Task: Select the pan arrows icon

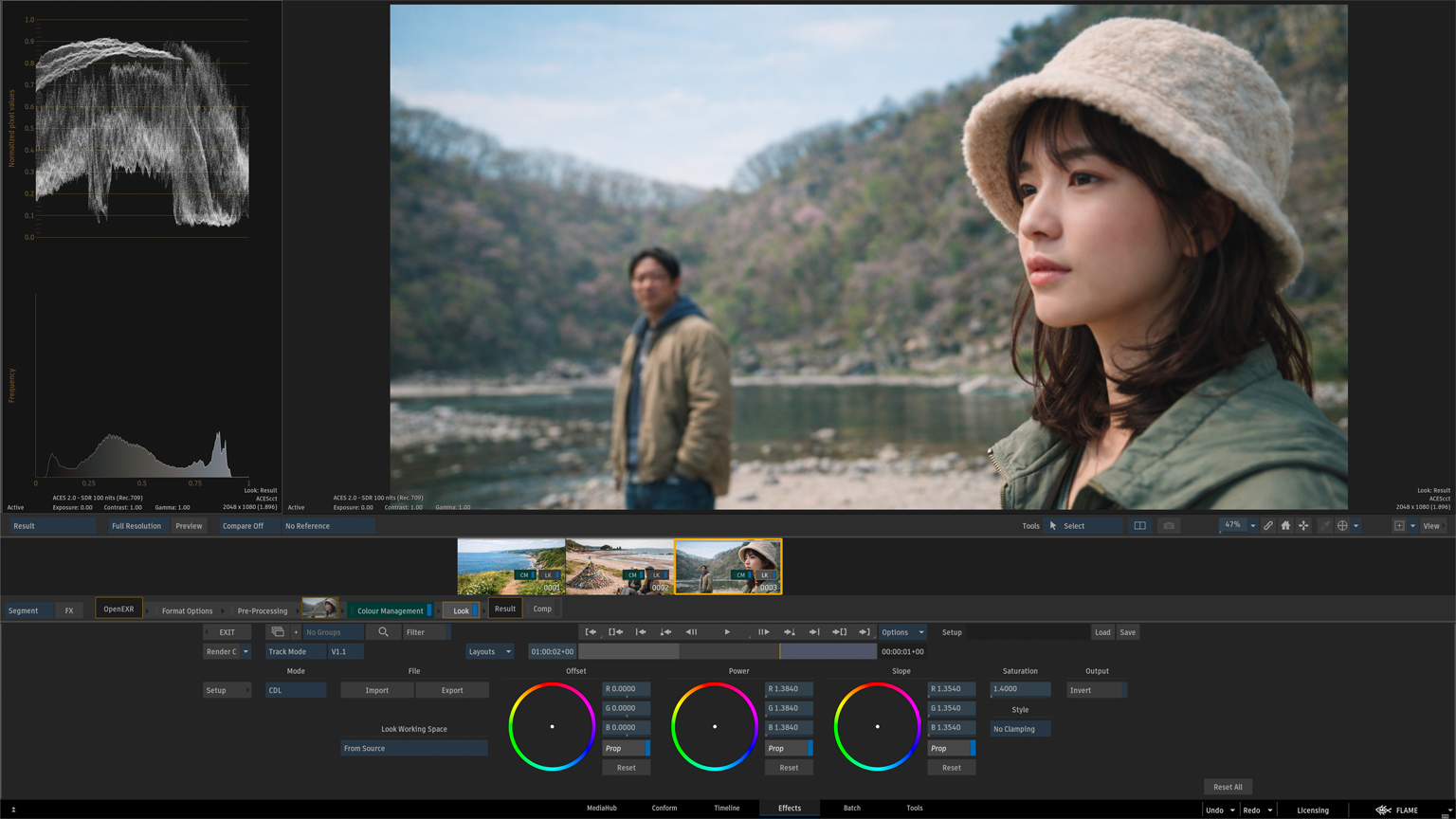Action: tap(1303, 525)
